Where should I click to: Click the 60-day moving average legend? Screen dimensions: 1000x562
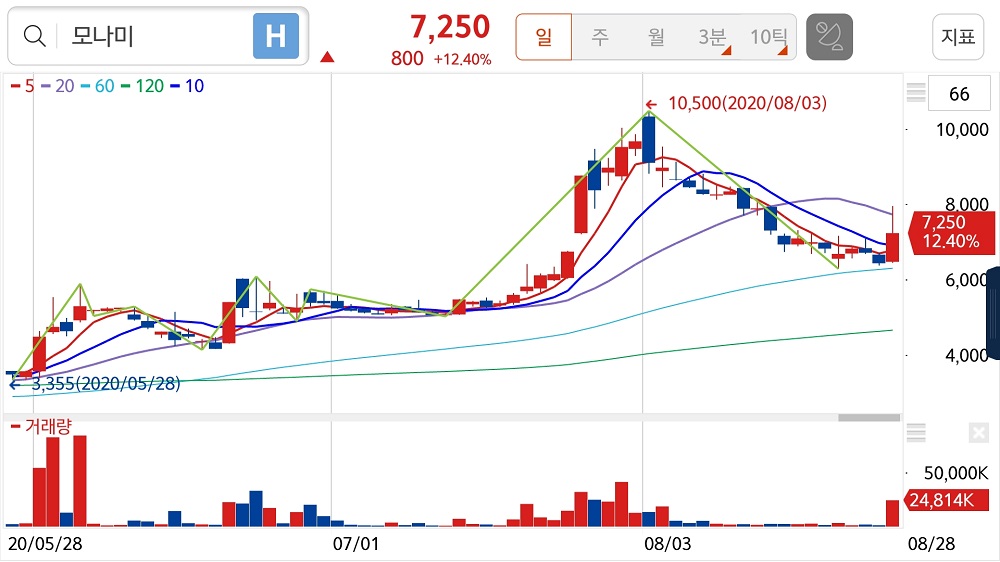click(x=98, y=86)
